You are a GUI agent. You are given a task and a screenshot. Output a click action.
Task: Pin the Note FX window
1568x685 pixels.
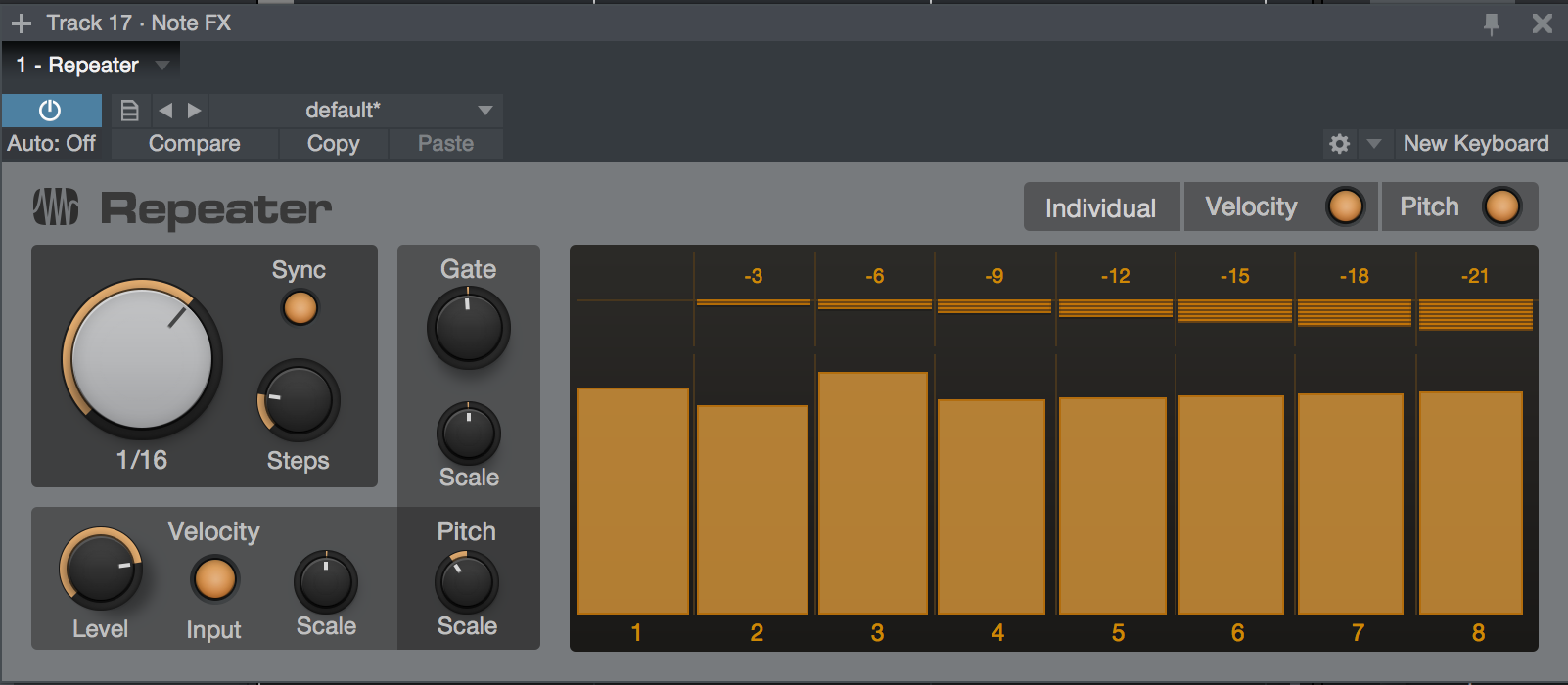coord(1492,23)
